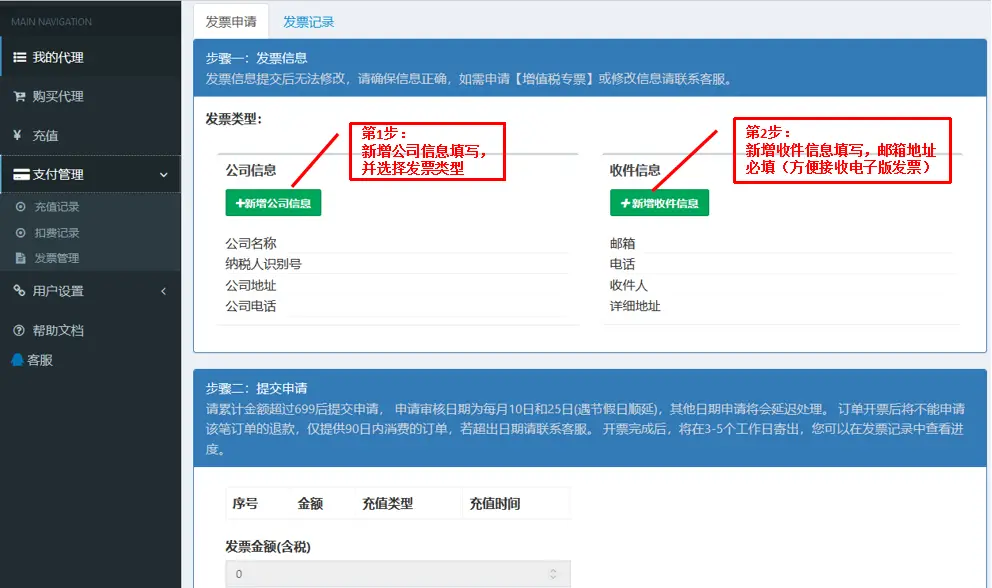Click the green 新增公司信息 button

pos(273,203)
